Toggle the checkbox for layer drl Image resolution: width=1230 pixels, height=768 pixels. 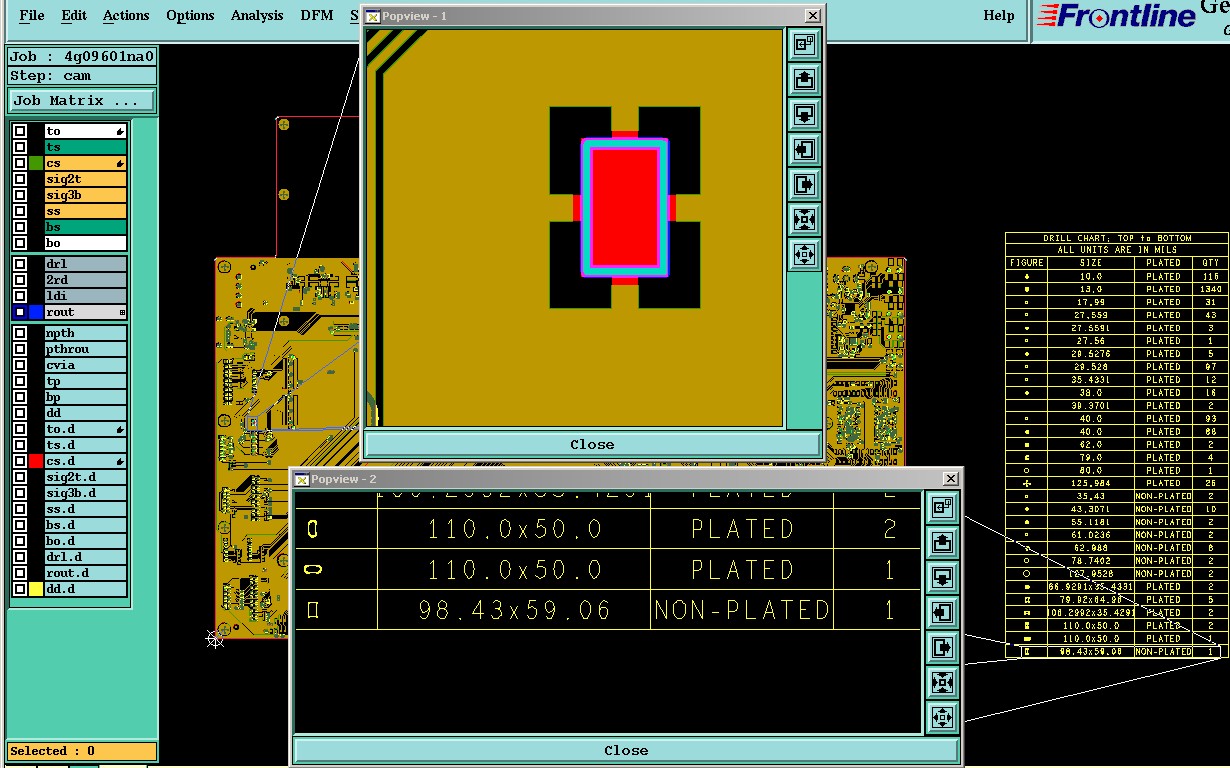click(x=20, y=264)
